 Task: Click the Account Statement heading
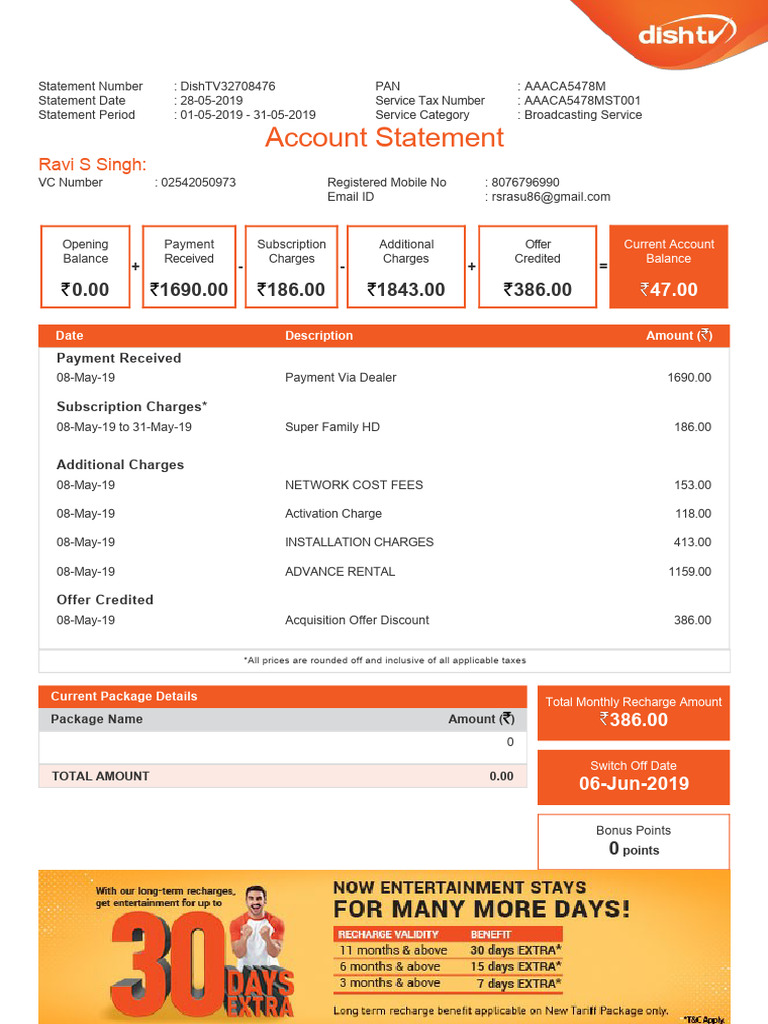click(384, 138)
